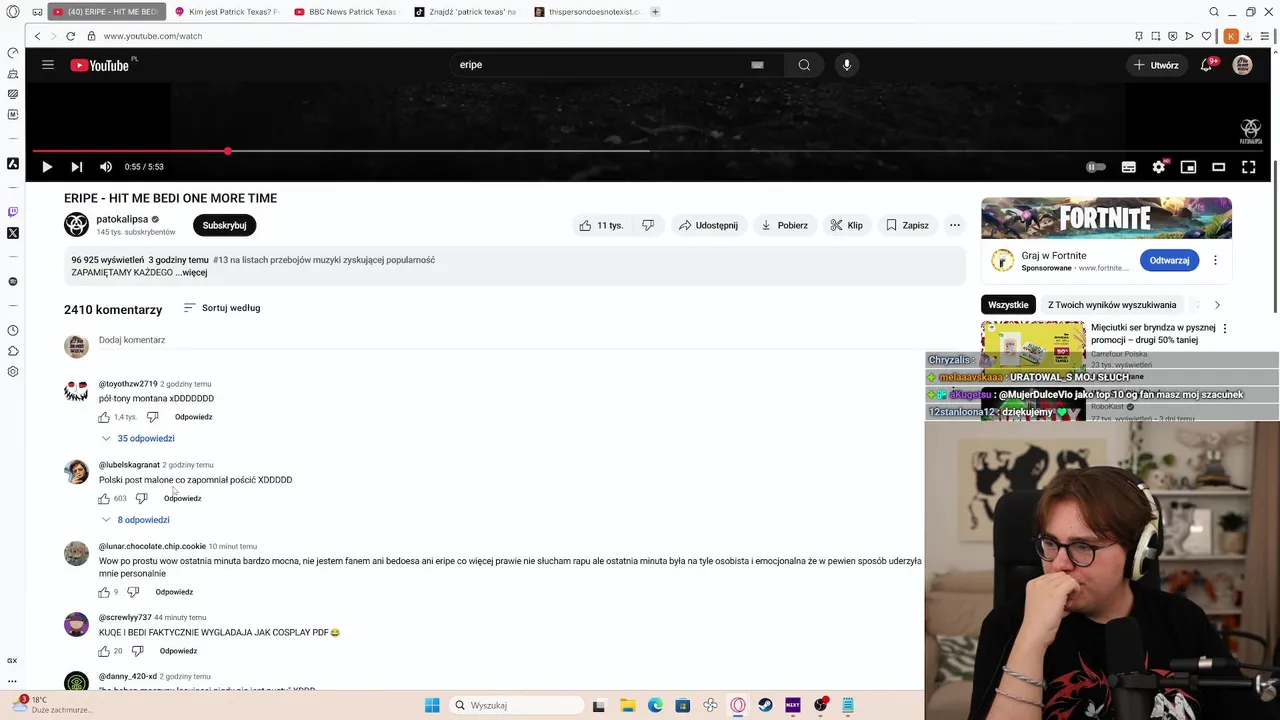Screen dimensions: 1280x720
Task: Open three-dot options of the Fortnite ad
Action: click(x=1215, y=260)
